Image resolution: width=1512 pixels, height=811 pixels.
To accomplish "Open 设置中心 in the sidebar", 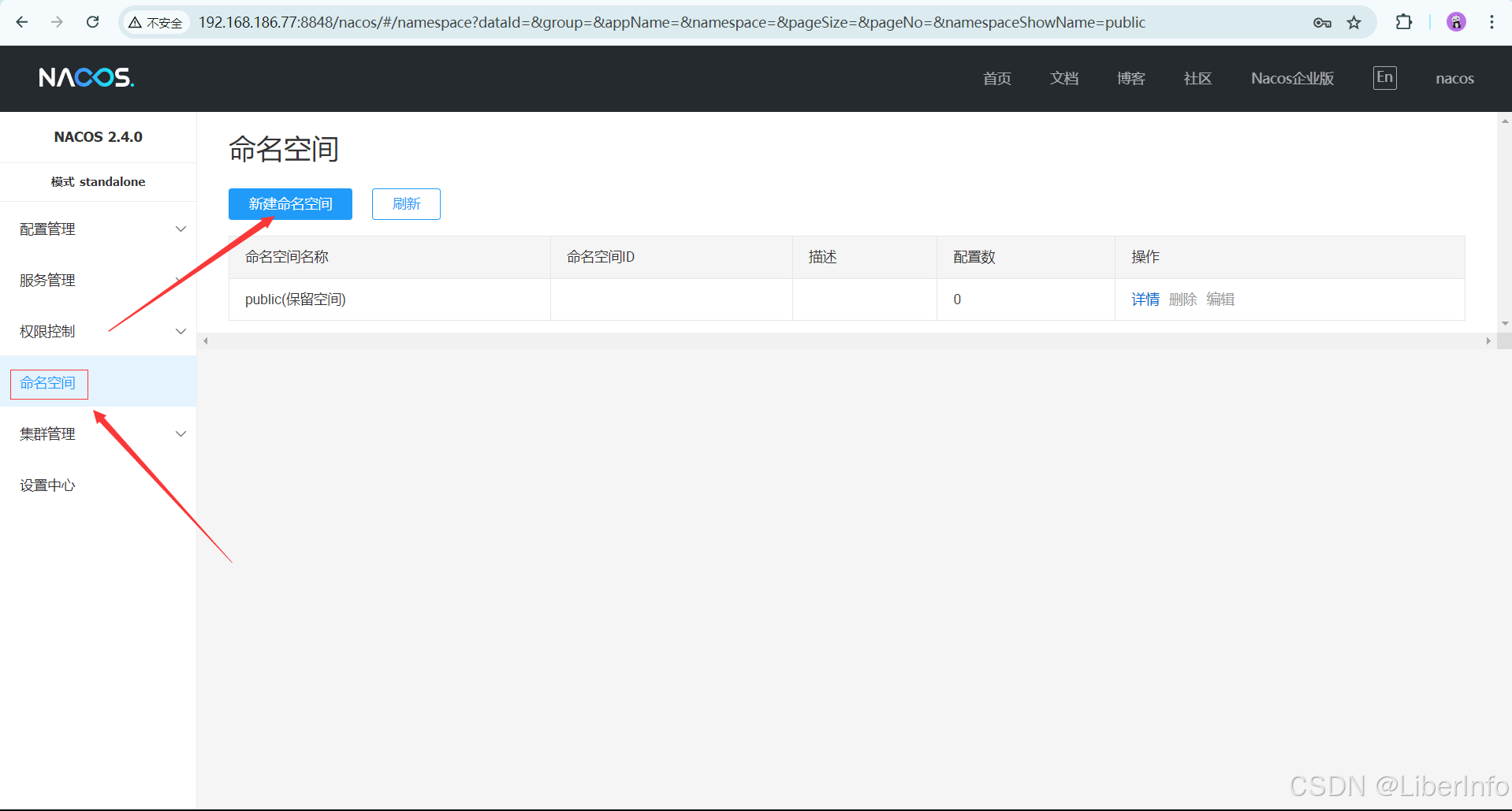I will [98, 485].
